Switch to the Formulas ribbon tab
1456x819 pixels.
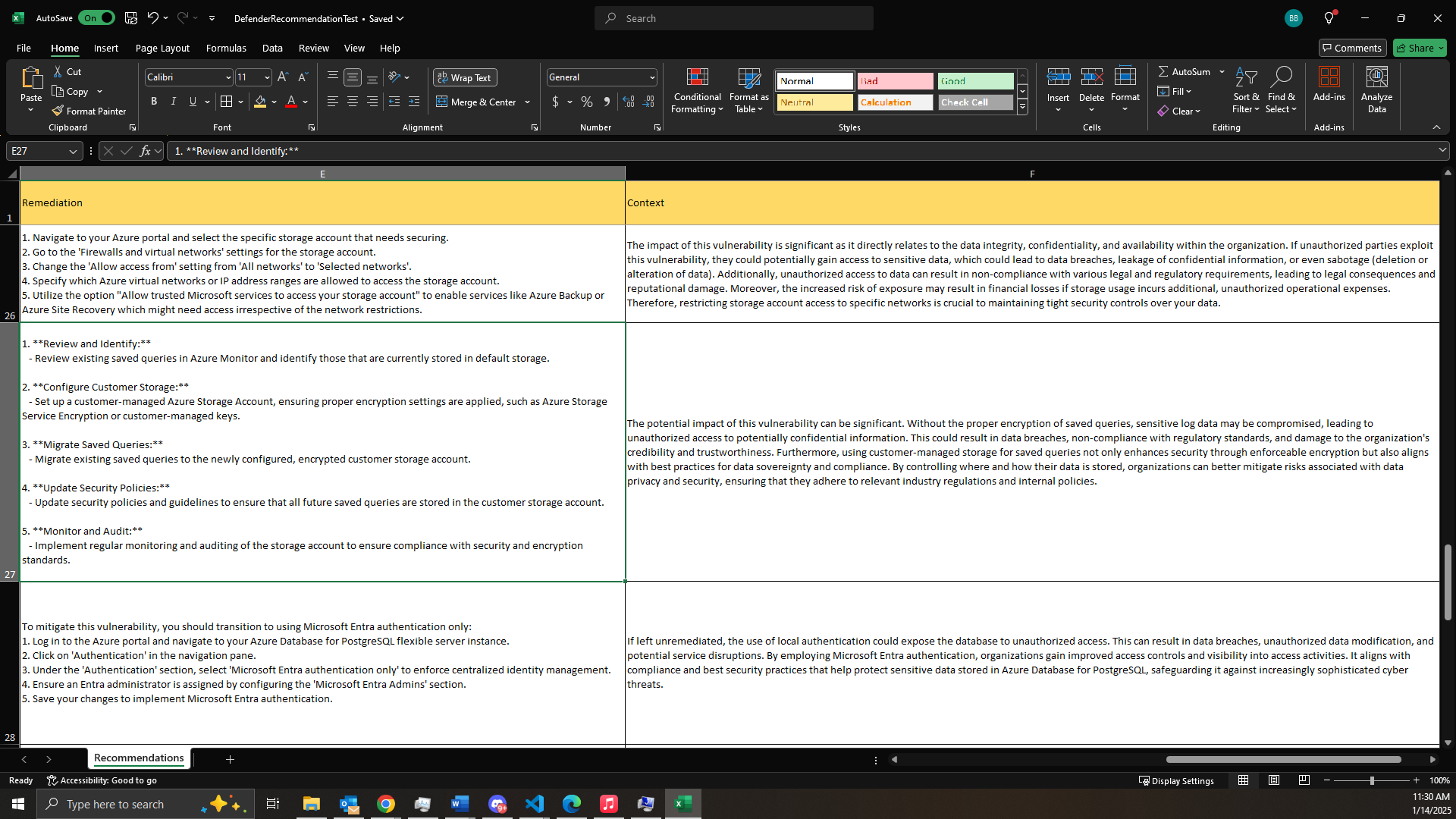[x=225, y=48]
